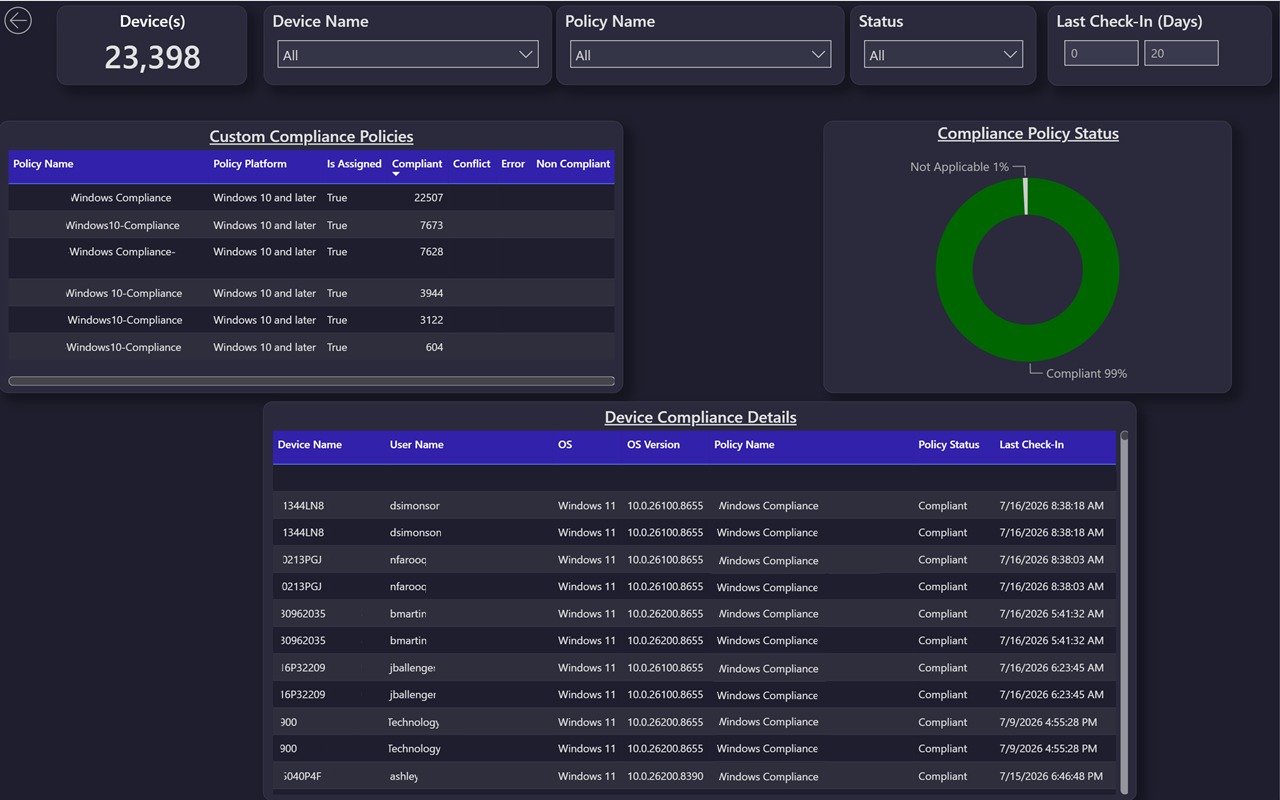The width and height of the screenshot is (1280, 800).
Task: Click the Device Compliance Details title
Action: coord(700,417)
